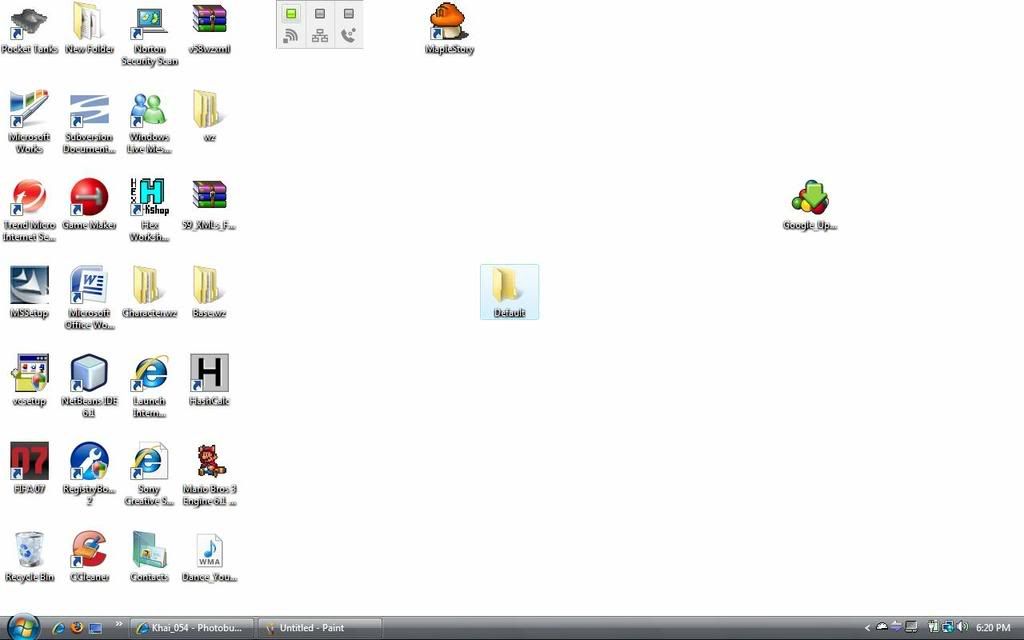Screen dimensions: 1024x640
Task: Select the highlighted Default folder
Action: pos(509,292)
